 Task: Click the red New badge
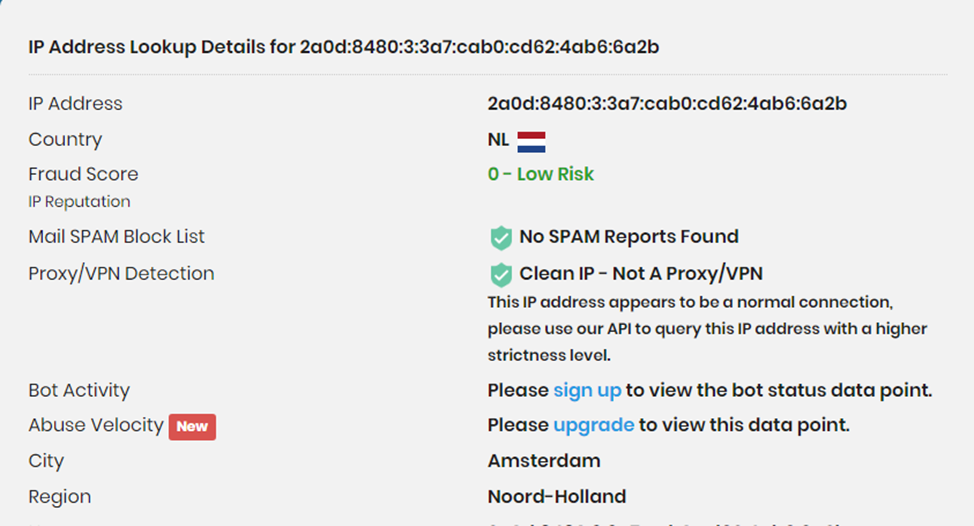(192, 426)
